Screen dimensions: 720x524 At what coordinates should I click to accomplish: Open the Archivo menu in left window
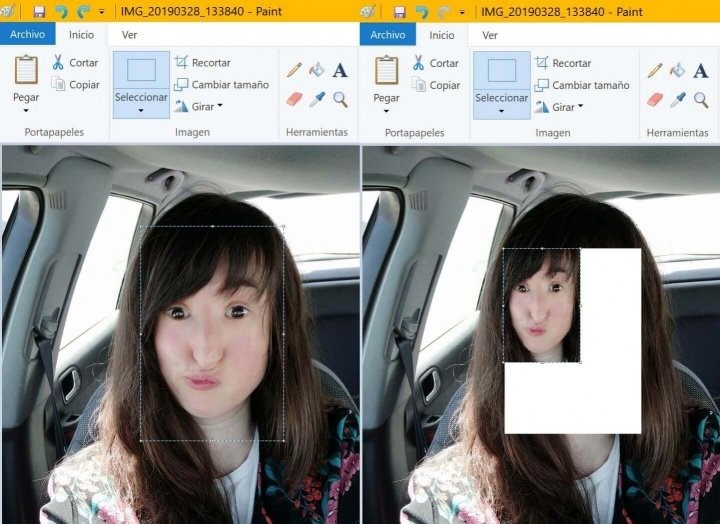click(x=27, y=34)
